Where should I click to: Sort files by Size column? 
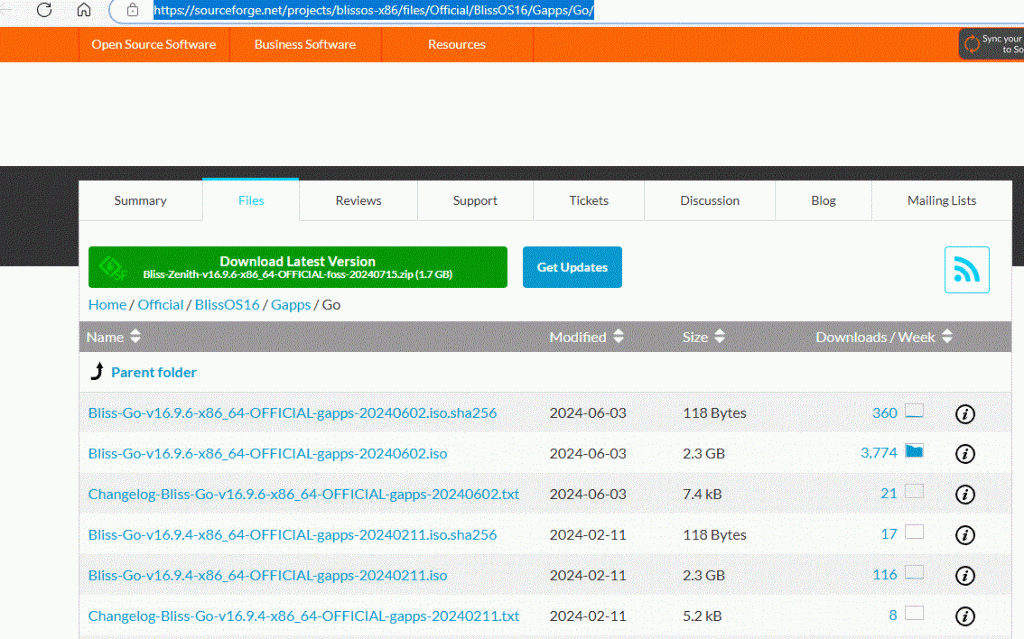pyautogui.click(x=703, y=337)
